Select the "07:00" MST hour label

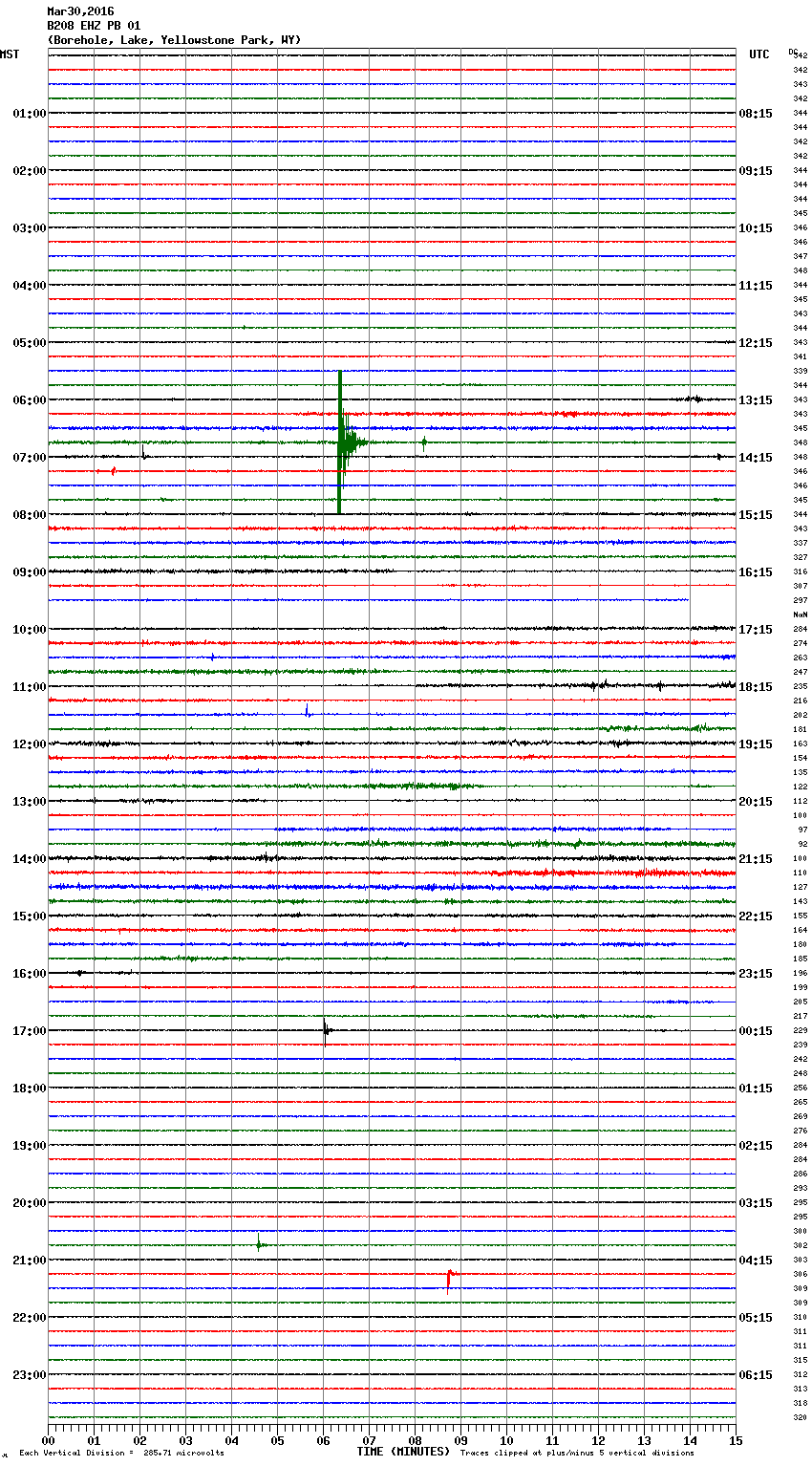30,458
